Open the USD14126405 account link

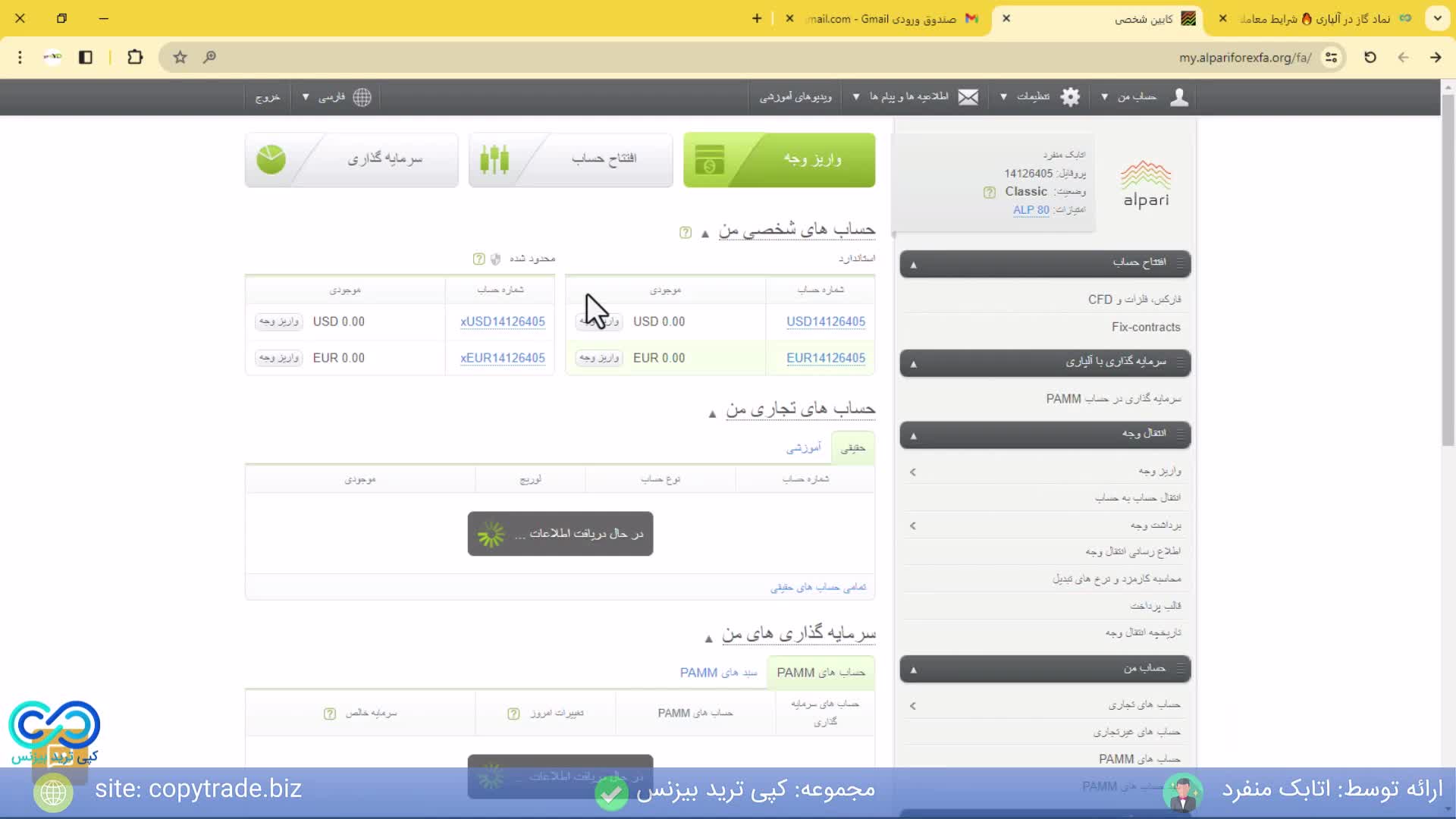click(825, 322)
